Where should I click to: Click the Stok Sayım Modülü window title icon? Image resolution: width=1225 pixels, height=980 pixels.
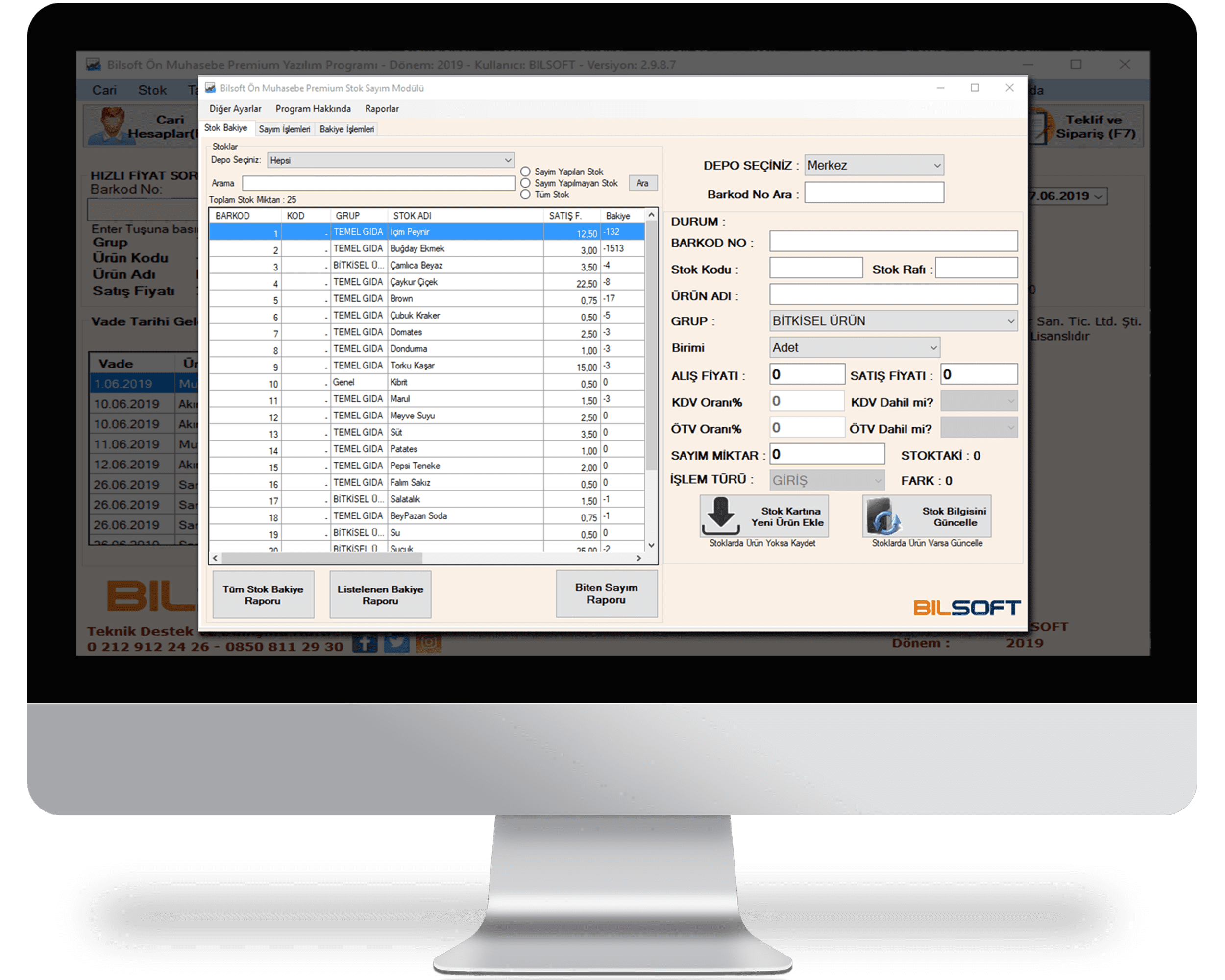pyautogui.click(x=210, y=88)
